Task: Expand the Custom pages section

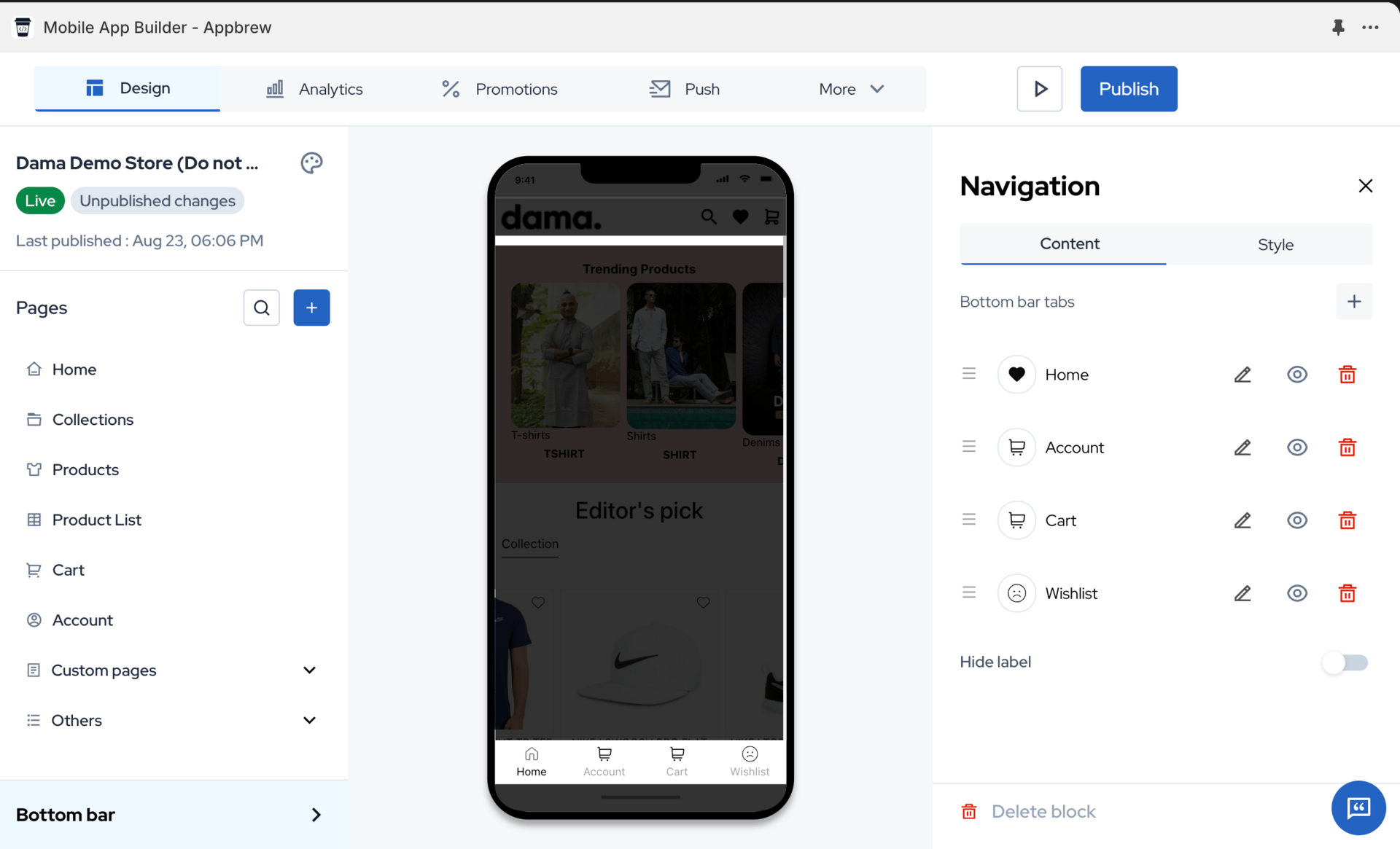Action: pos(309,670)
